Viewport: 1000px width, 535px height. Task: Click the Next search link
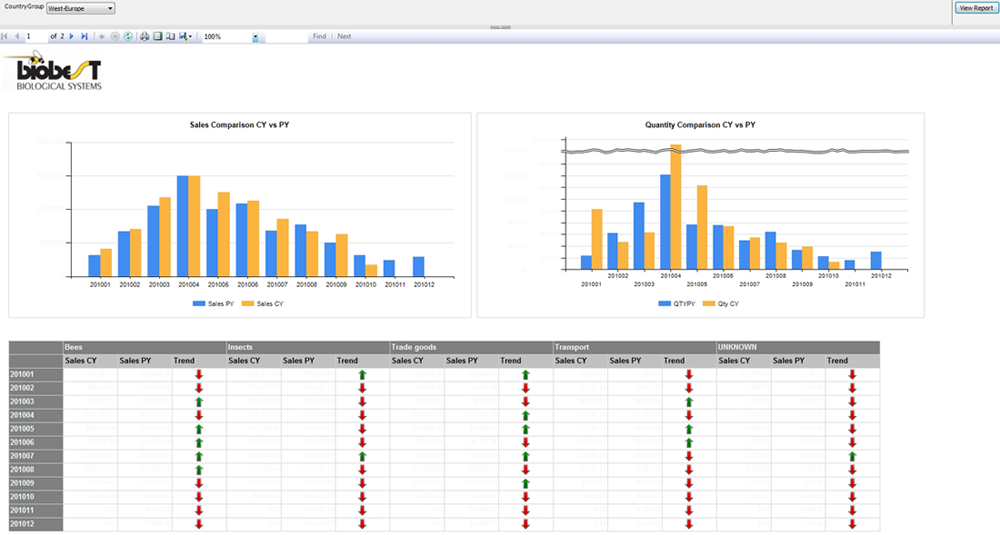click(x=344, y=36)
